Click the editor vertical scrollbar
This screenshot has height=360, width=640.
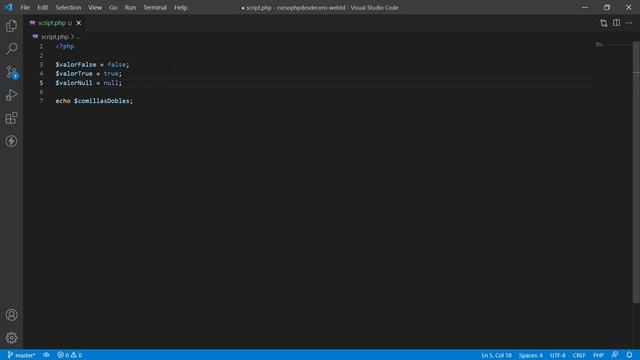(636, 171)
